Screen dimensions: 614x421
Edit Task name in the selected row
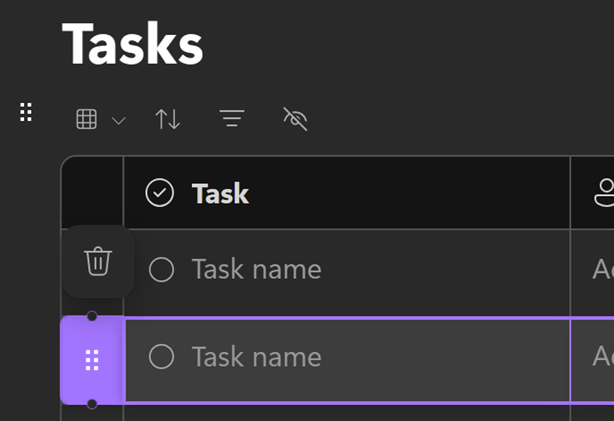pyautogui.click(x=257, y=356)
